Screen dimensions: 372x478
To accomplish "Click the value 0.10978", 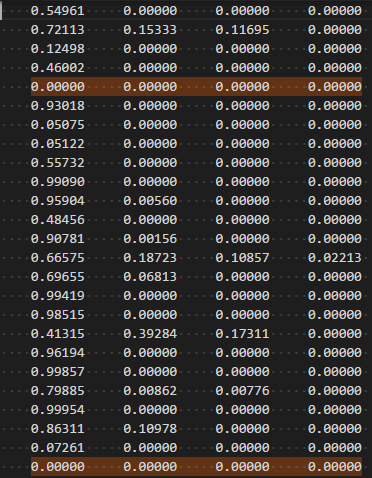I will pos(150,429).
